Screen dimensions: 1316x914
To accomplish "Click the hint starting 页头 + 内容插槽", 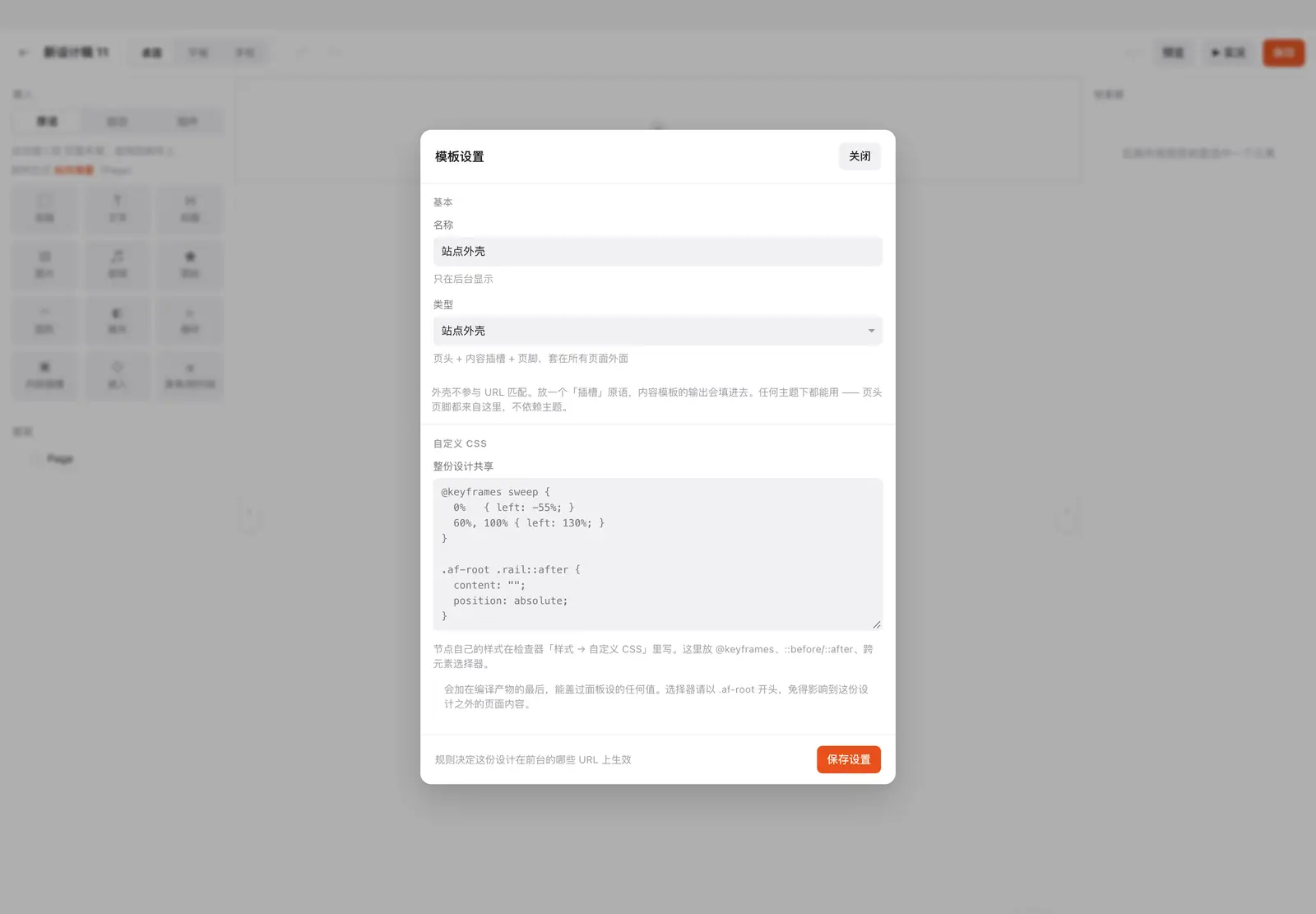I will pos(531,359).
